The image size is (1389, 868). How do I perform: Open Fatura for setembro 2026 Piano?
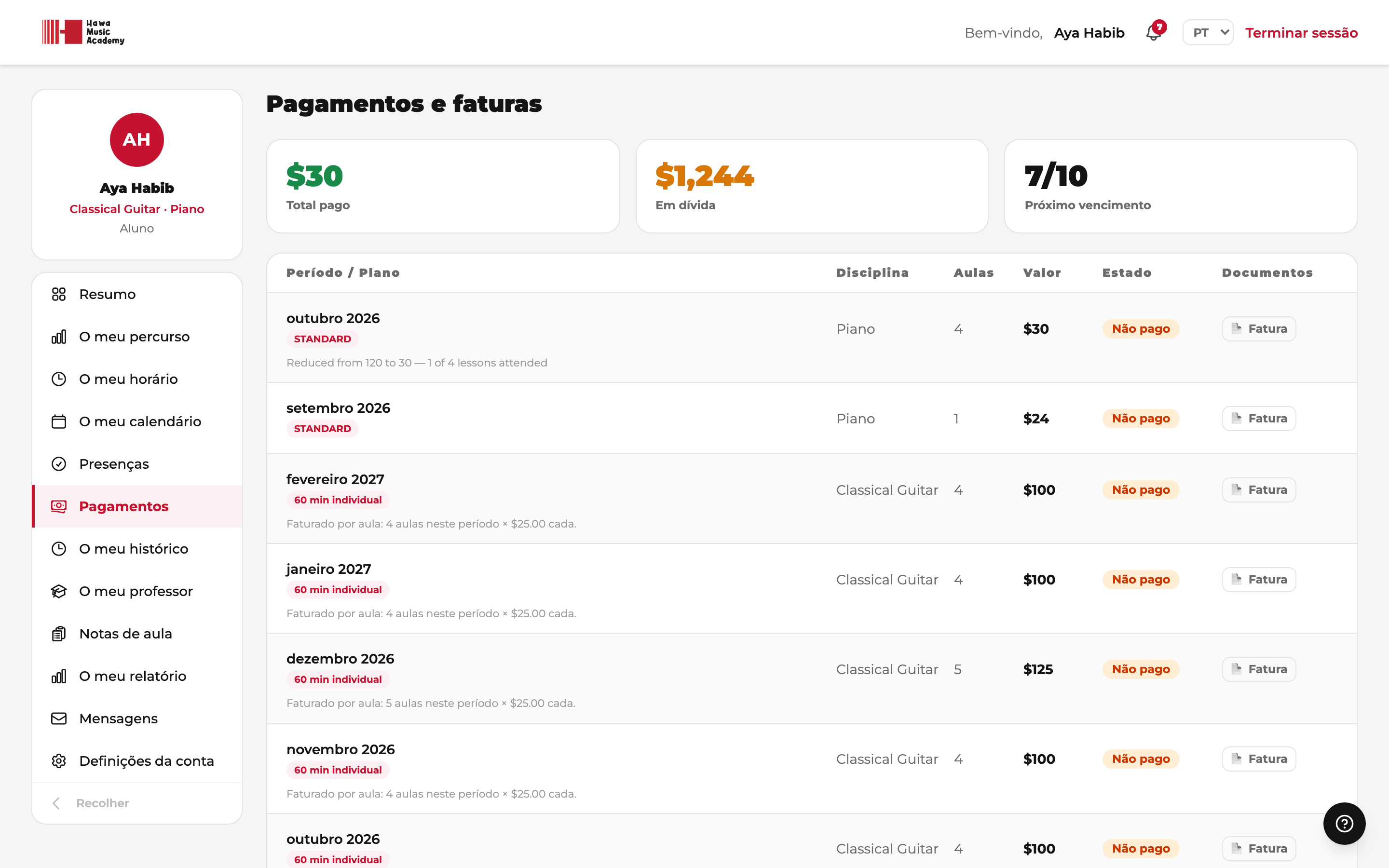tap(1259, 419)
